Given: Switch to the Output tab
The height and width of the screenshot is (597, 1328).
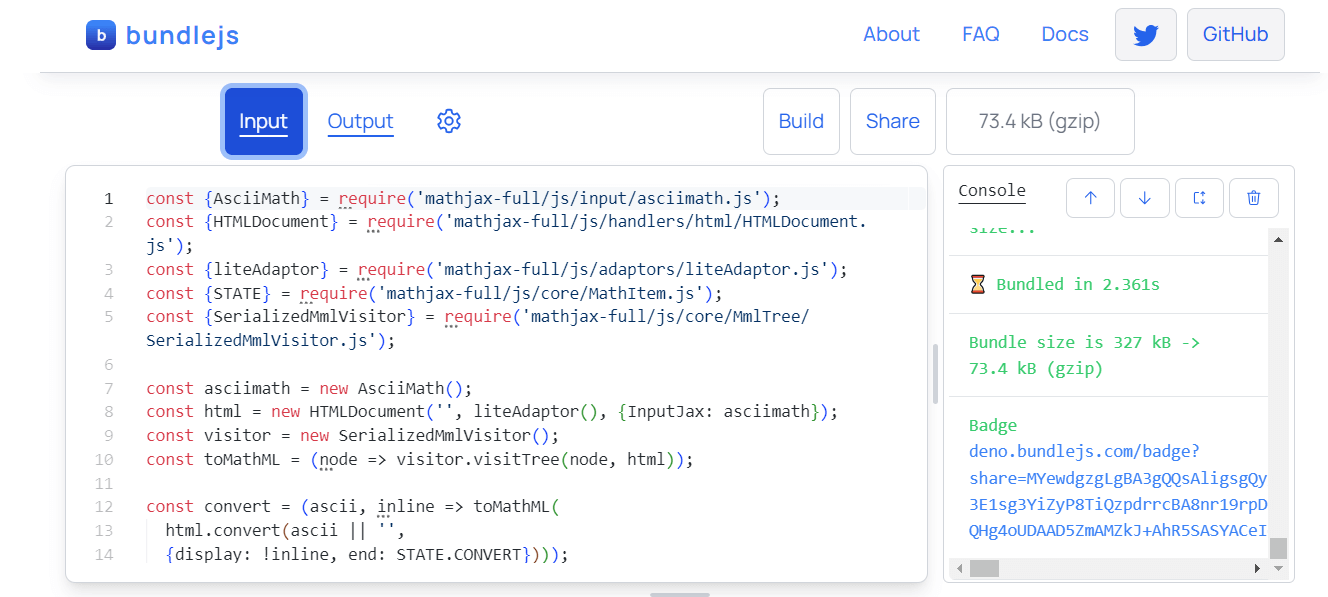Looking at the screenshot, I should click(360, 121).
